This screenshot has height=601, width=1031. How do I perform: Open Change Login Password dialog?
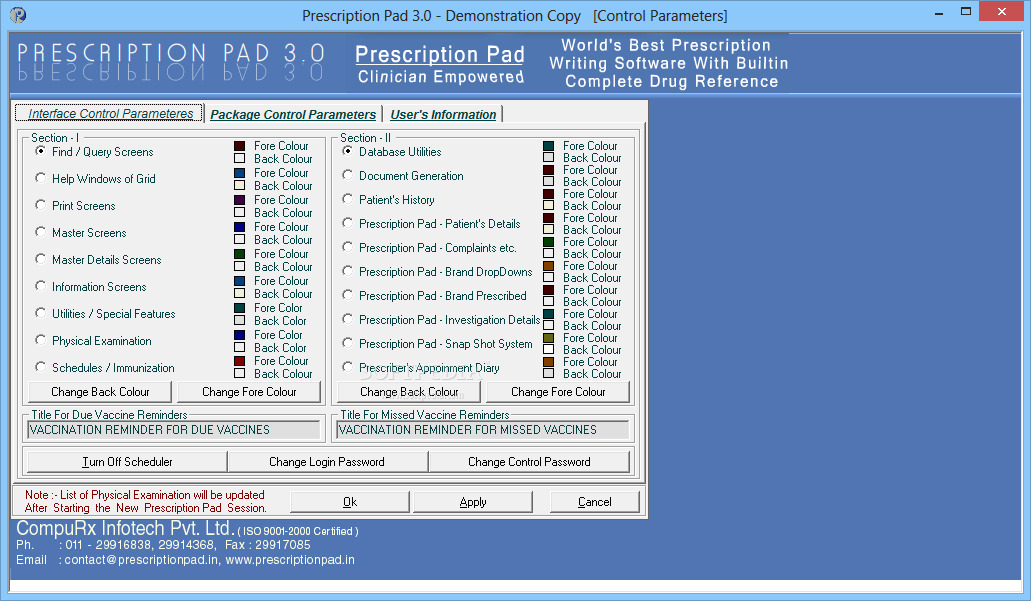[327, 462]
